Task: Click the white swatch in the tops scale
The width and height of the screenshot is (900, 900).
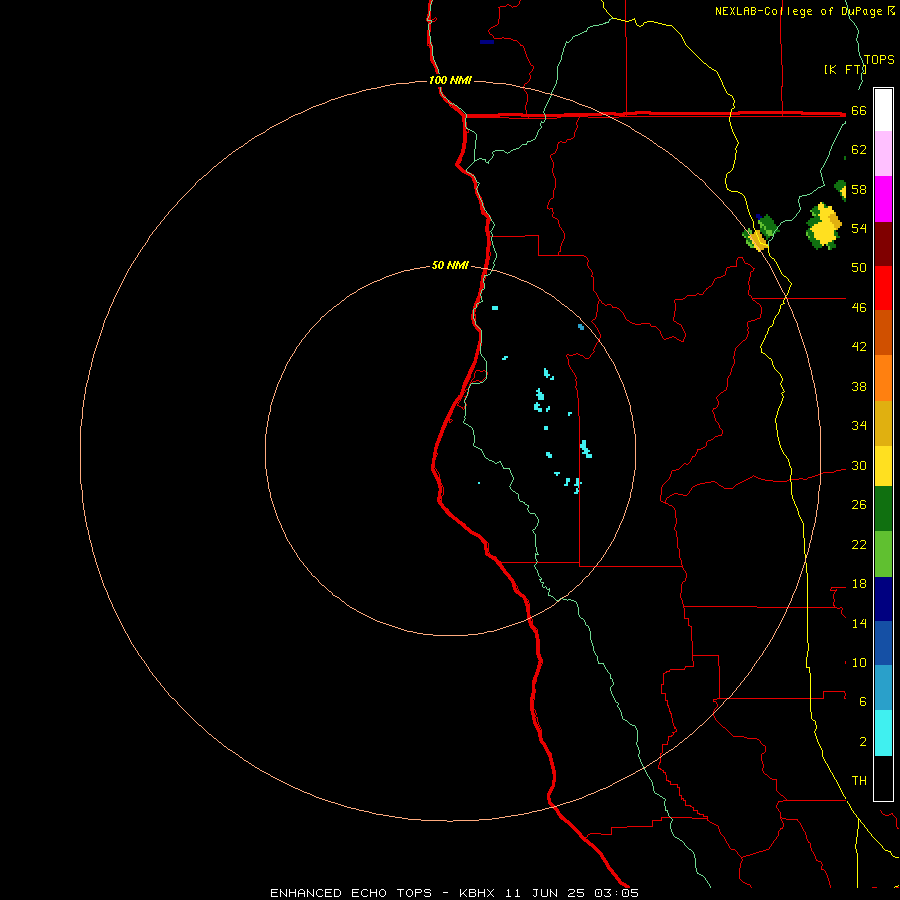Action: pyautogui.click(x=883, y=110)
